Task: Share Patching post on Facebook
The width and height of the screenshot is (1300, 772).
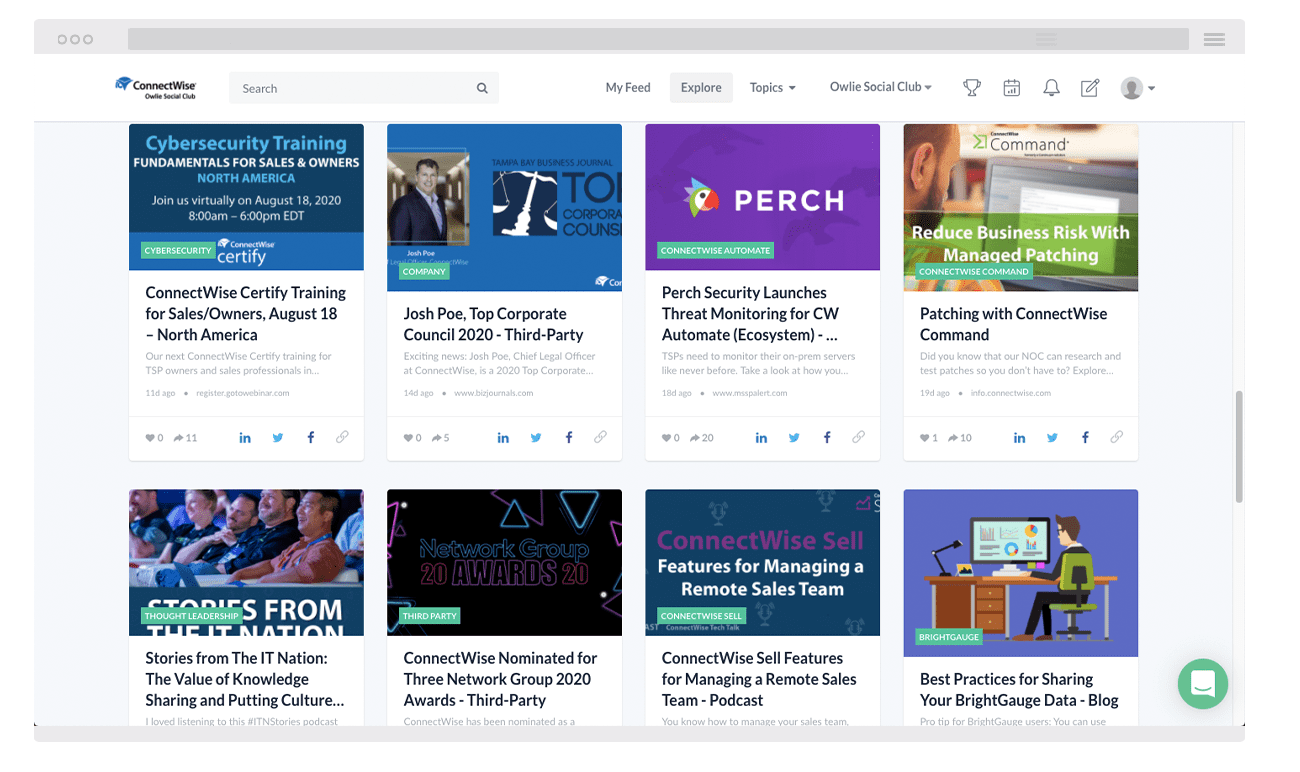Action: coord(1085,437)
